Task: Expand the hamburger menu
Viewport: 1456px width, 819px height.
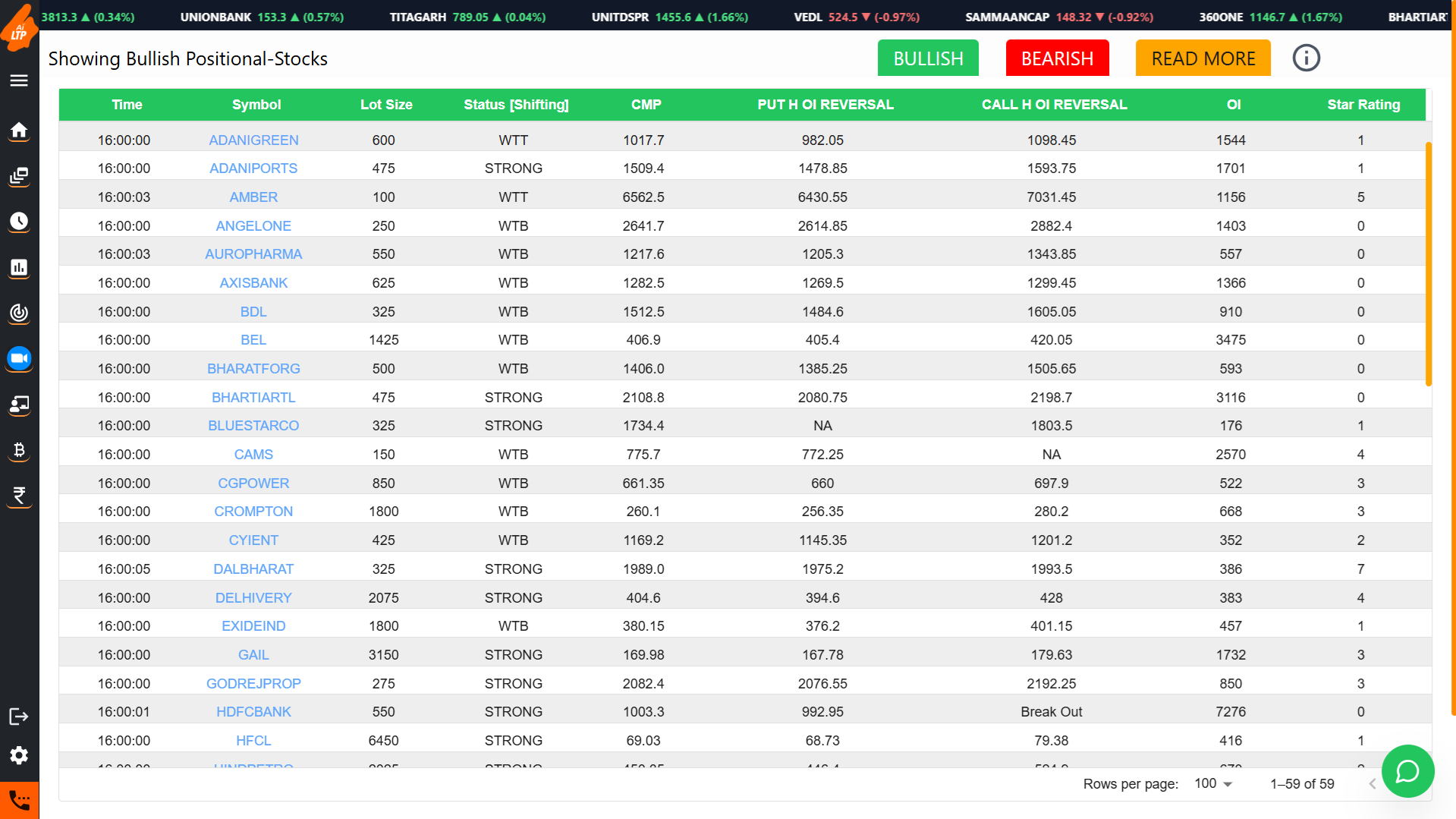Action: pyautogui.click(x=19, y=80)
